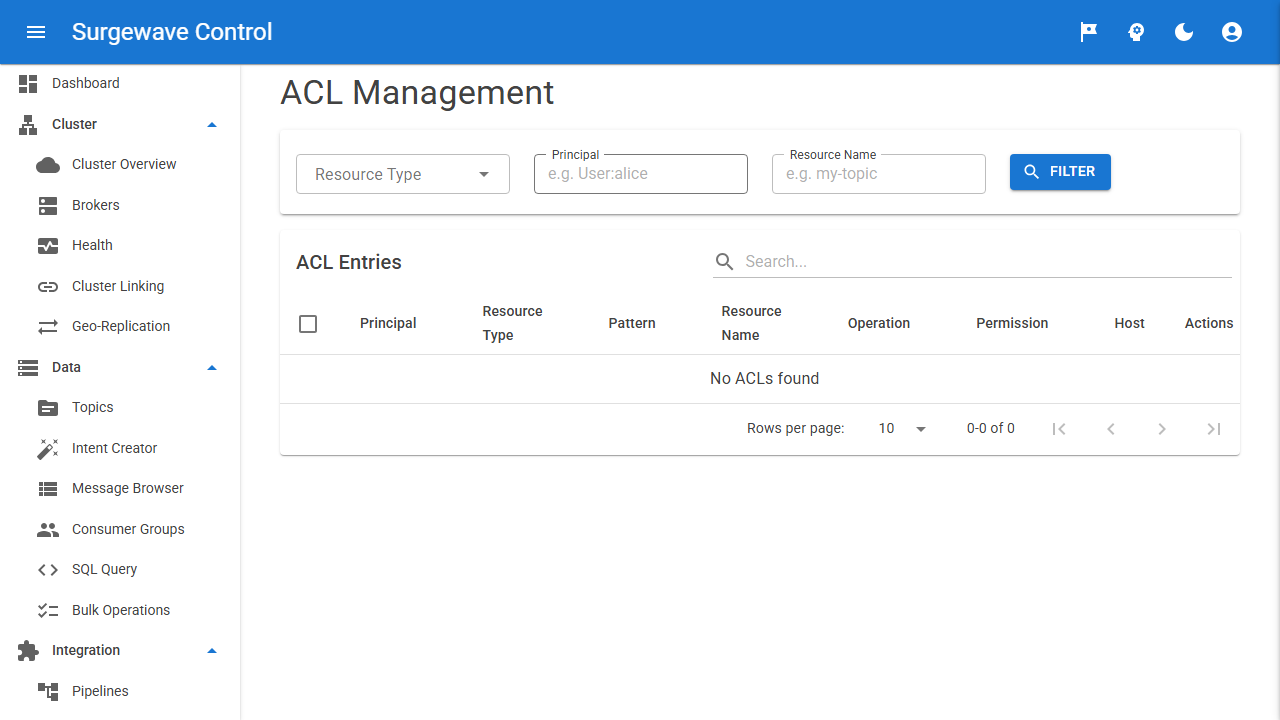Tick the select-all ACL checkbox
The image size is (1280, 720).
point(308,323)
